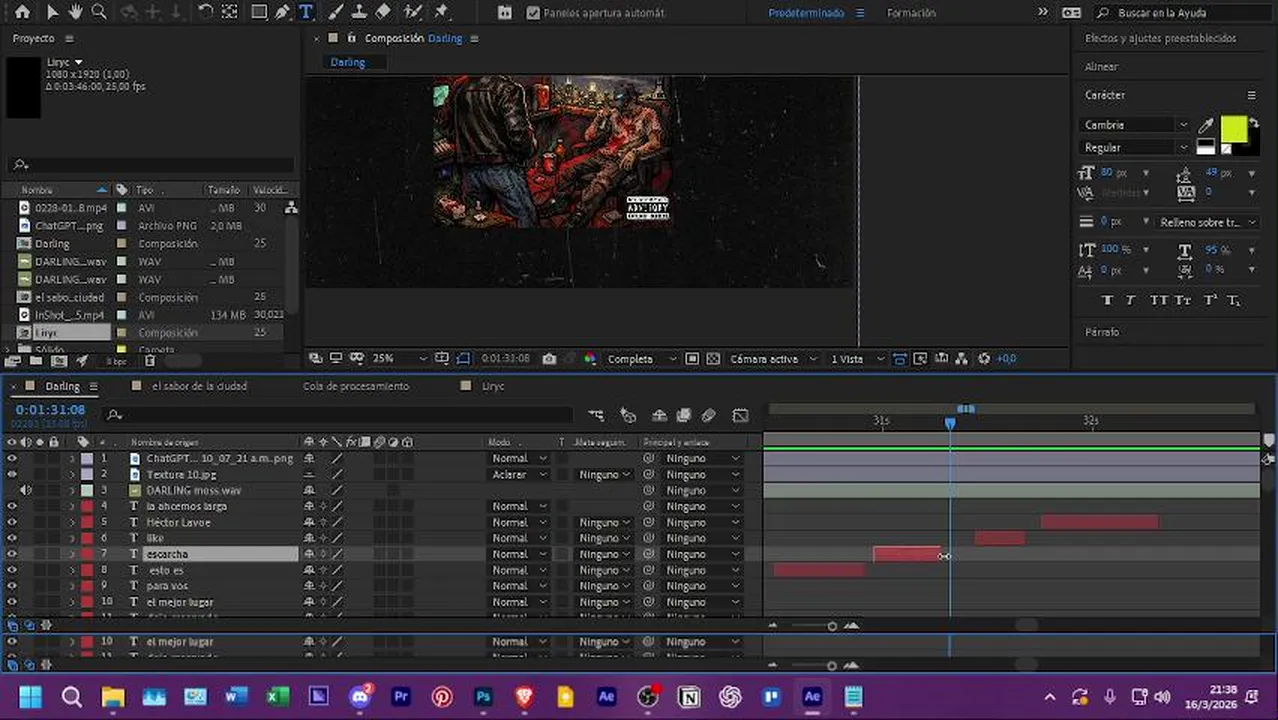Image resolution: width=1278 pixels, height=720 pixels.
Task: Toggle visibility of the 'like' layer
Action: [x=12, y=538]
